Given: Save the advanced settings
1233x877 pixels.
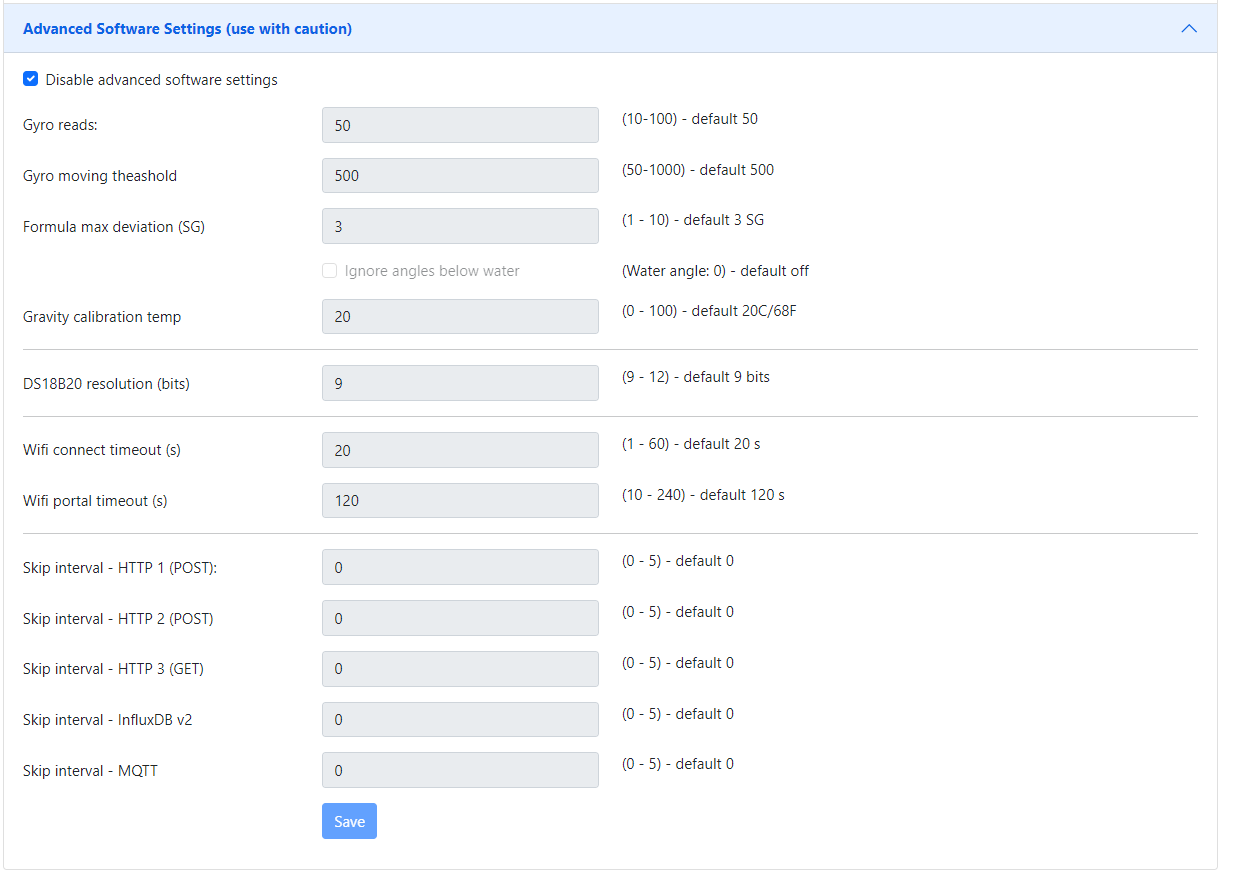Looking at the screenshot, I should [x=349, y=821].
